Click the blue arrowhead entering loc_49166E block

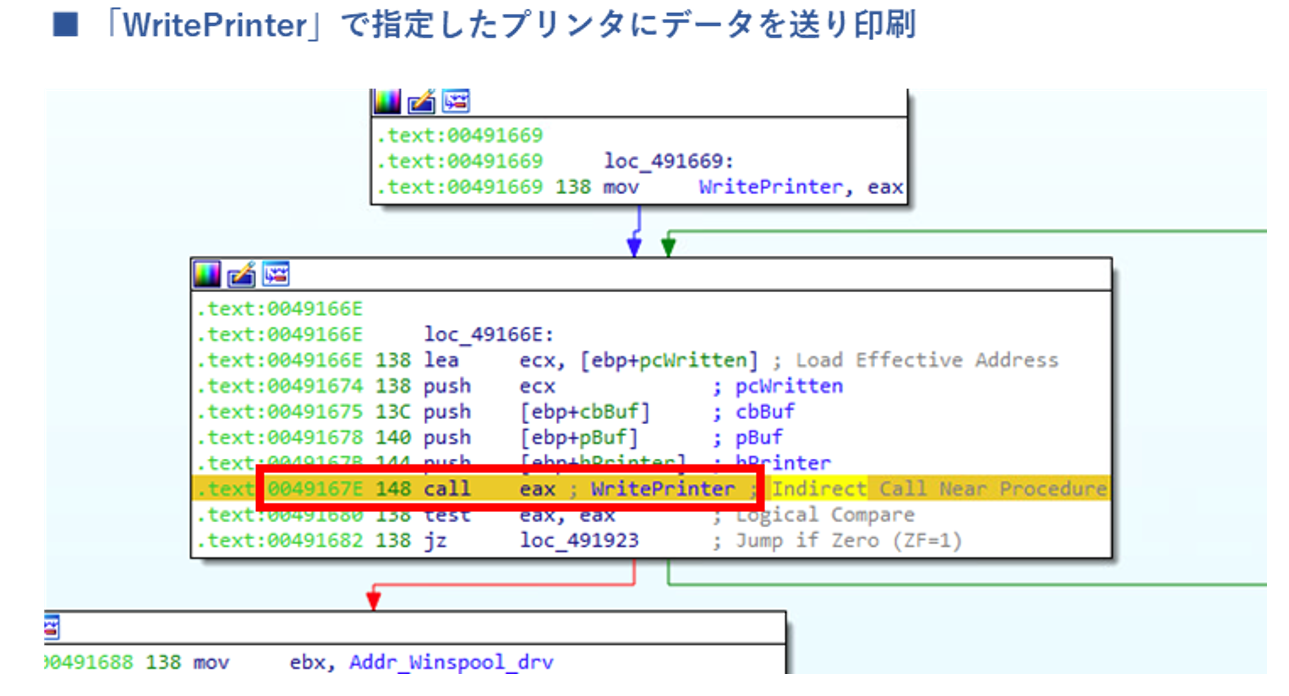[633, 248]
